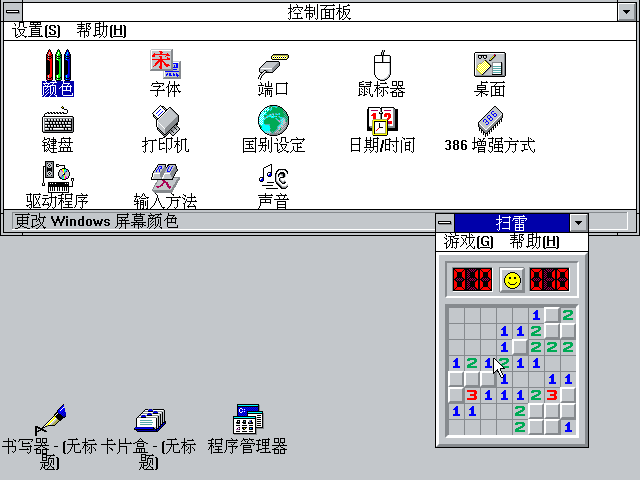Screen dimensions: 640x480
Task: Click the Minesweeper smiley face button
Action: (512, 280)
